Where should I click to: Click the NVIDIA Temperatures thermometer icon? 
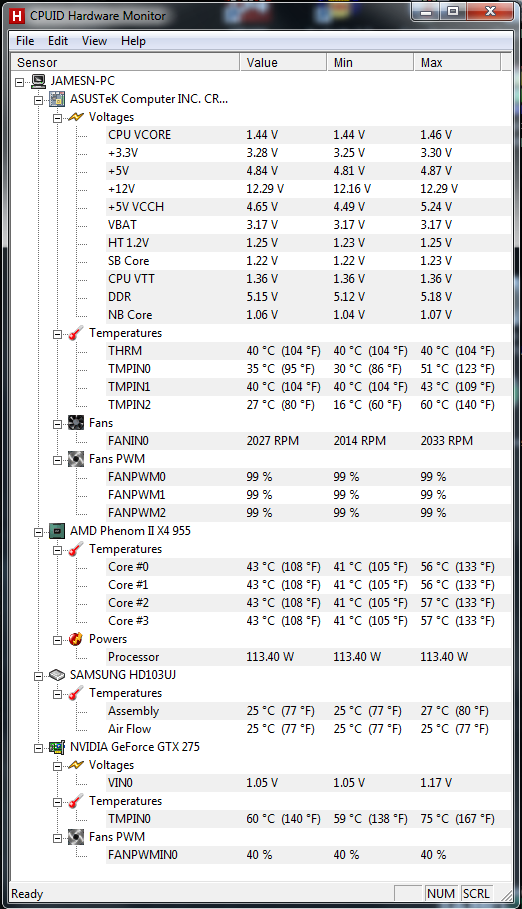76,801
